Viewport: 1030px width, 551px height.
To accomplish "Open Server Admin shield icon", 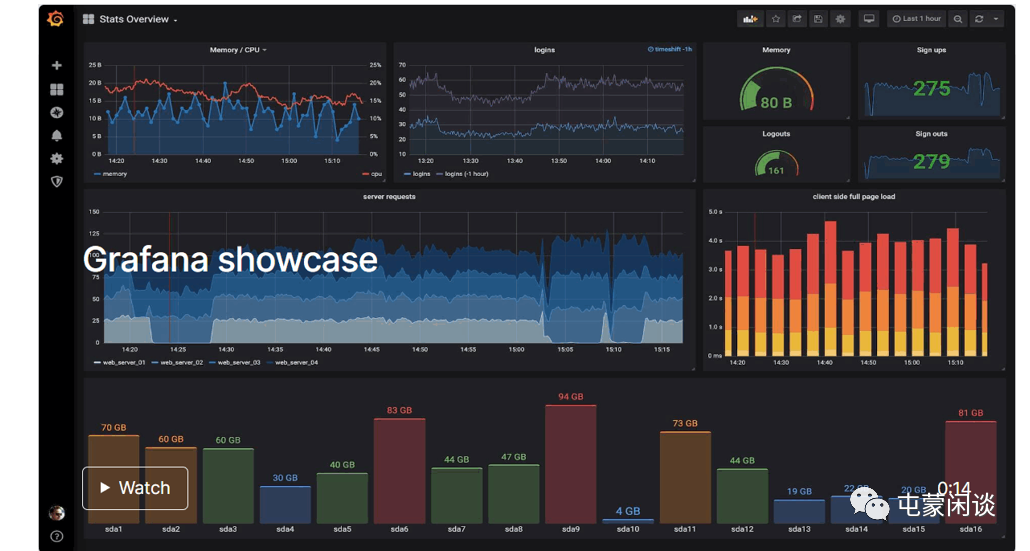I will 57,181.
